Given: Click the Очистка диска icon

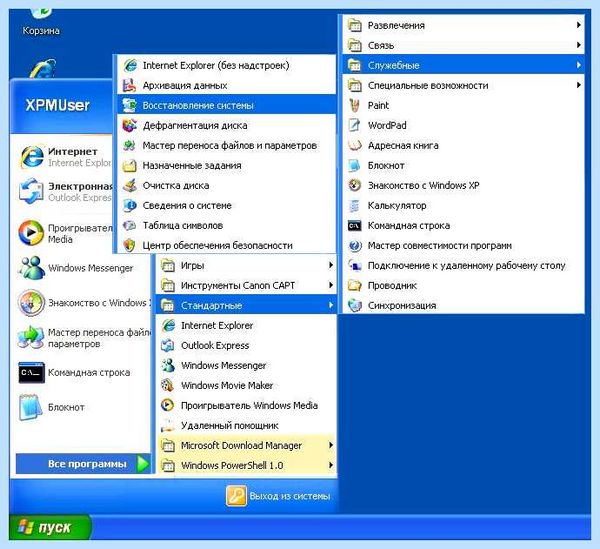Looking at the screenshot, I should click(x=129, y=186).
